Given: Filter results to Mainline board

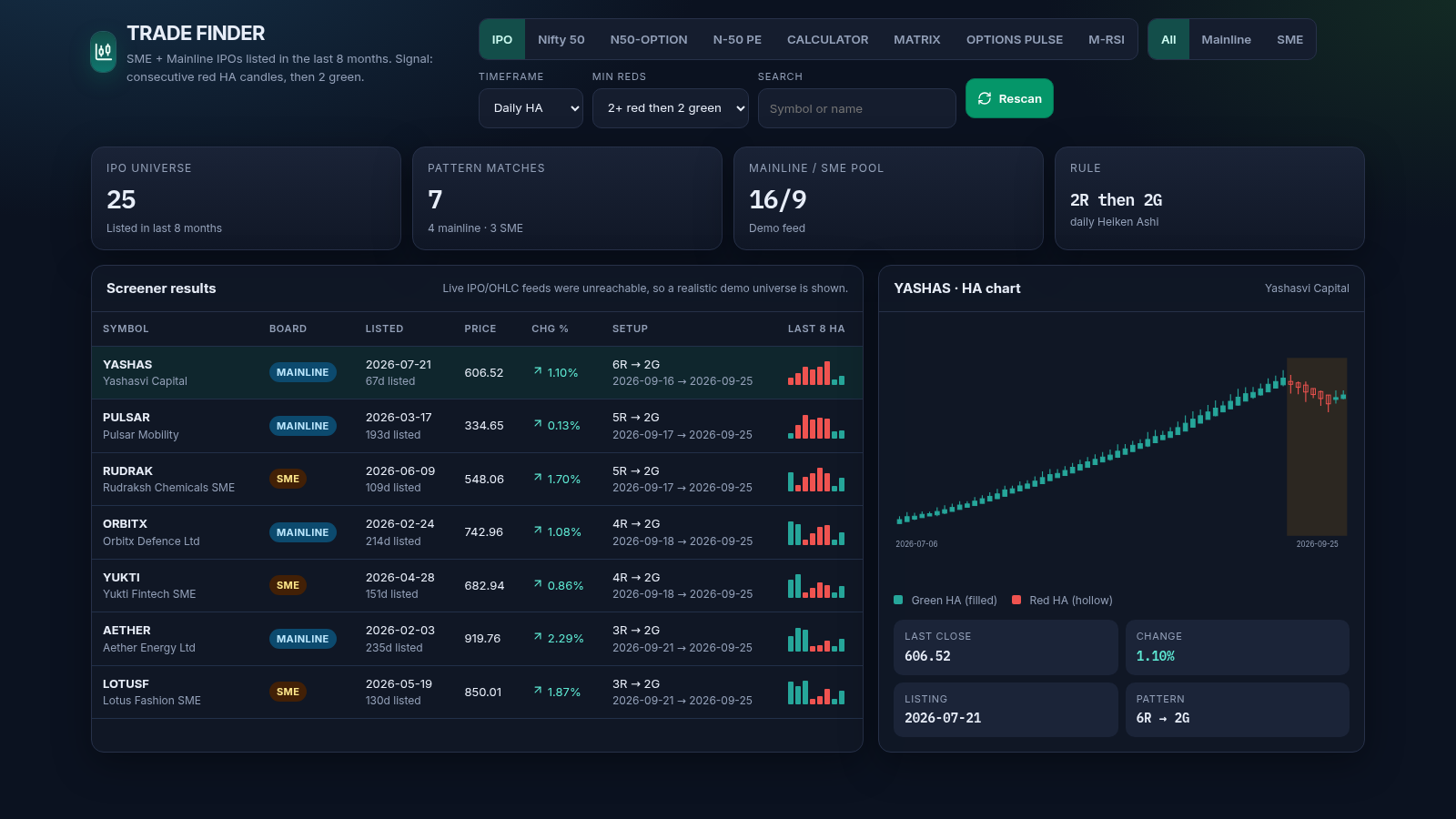Looking at the screenshot, I should coord(1226,40).
